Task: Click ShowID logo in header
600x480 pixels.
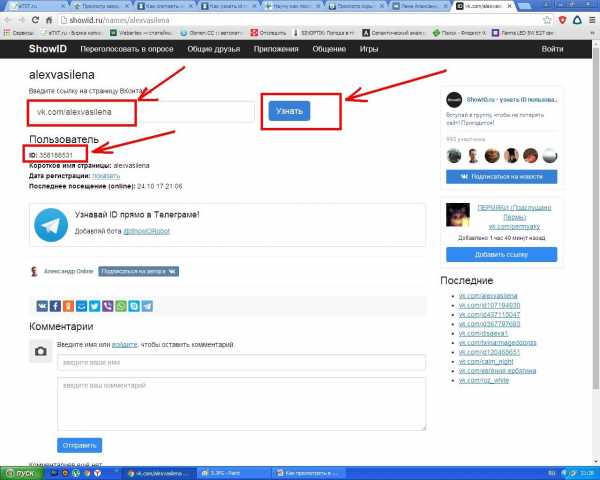Action: (x=48, y=49)
